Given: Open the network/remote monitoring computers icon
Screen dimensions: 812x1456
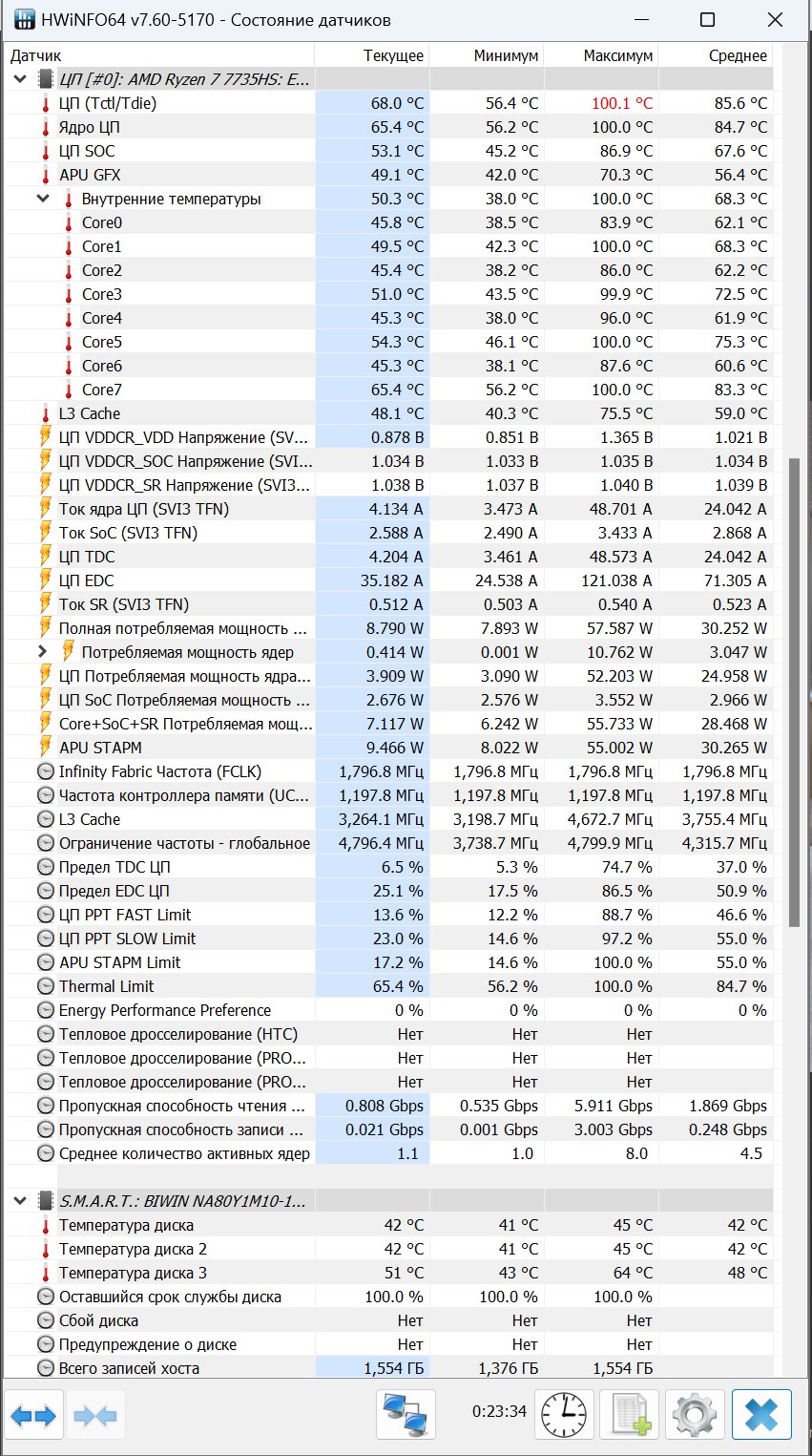Looking at the screenshot, I should [x=406, y=1414].
